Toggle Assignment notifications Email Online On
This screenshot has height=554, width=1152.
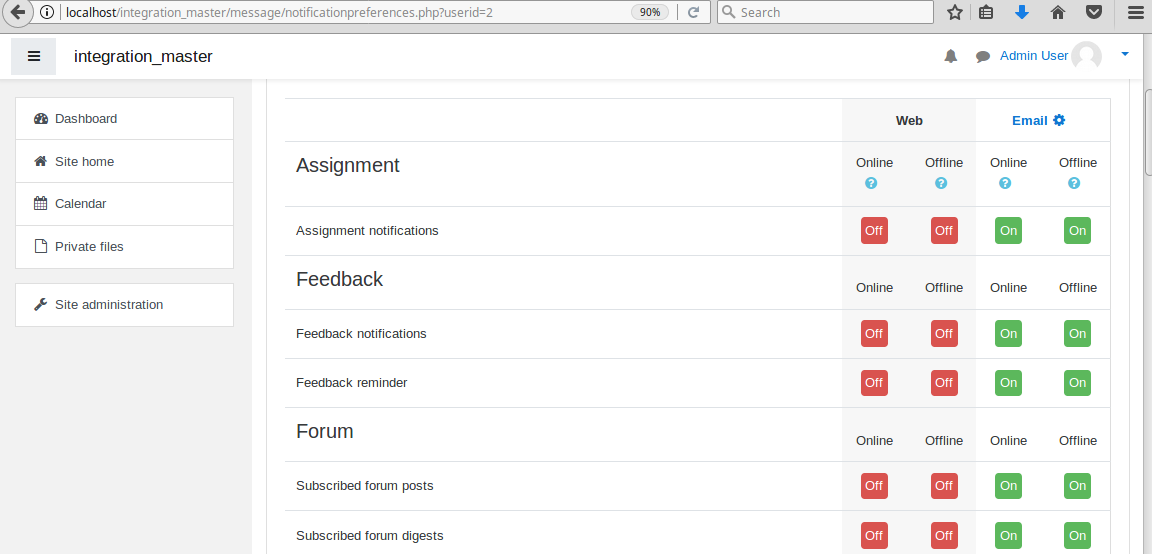1009,231
